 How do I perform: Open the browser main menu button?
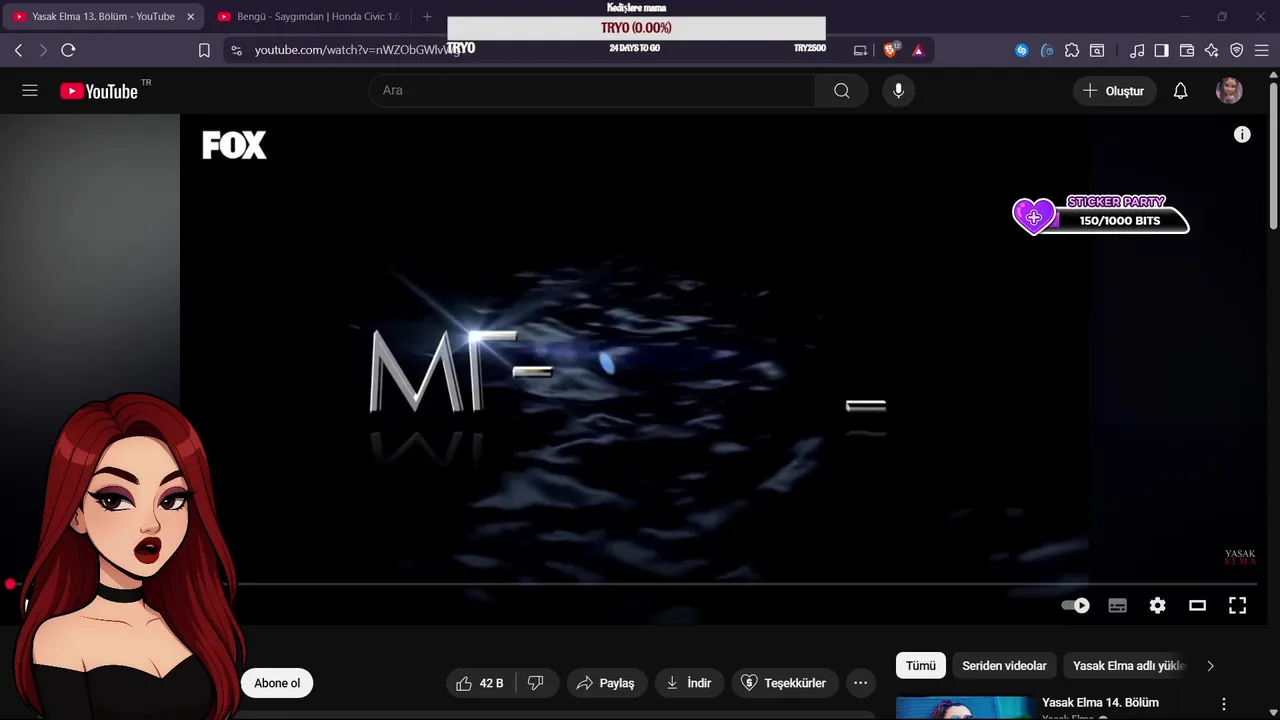pyautogui.click(x=1262, y=50)
